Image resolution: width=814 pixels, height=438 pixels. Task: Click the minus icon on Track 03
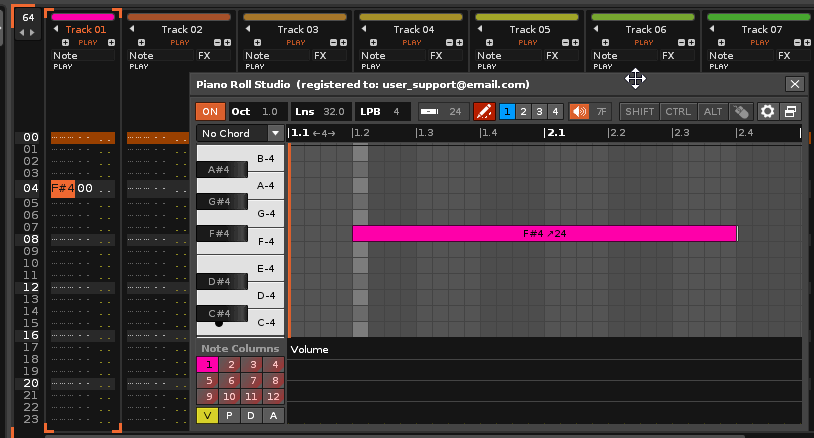click(x=333, y=43)
